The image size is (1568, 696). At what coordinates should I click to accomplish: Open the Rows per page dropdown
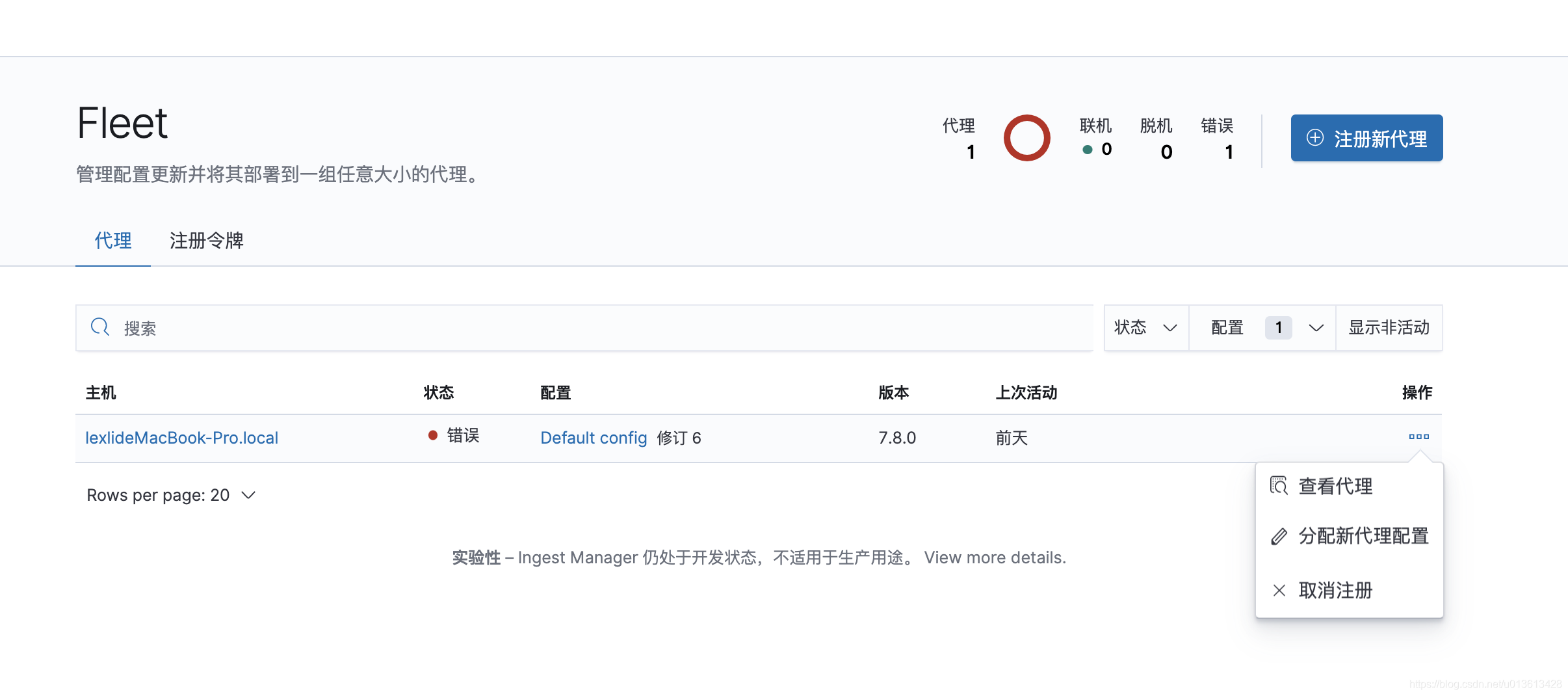pos(172,495)
